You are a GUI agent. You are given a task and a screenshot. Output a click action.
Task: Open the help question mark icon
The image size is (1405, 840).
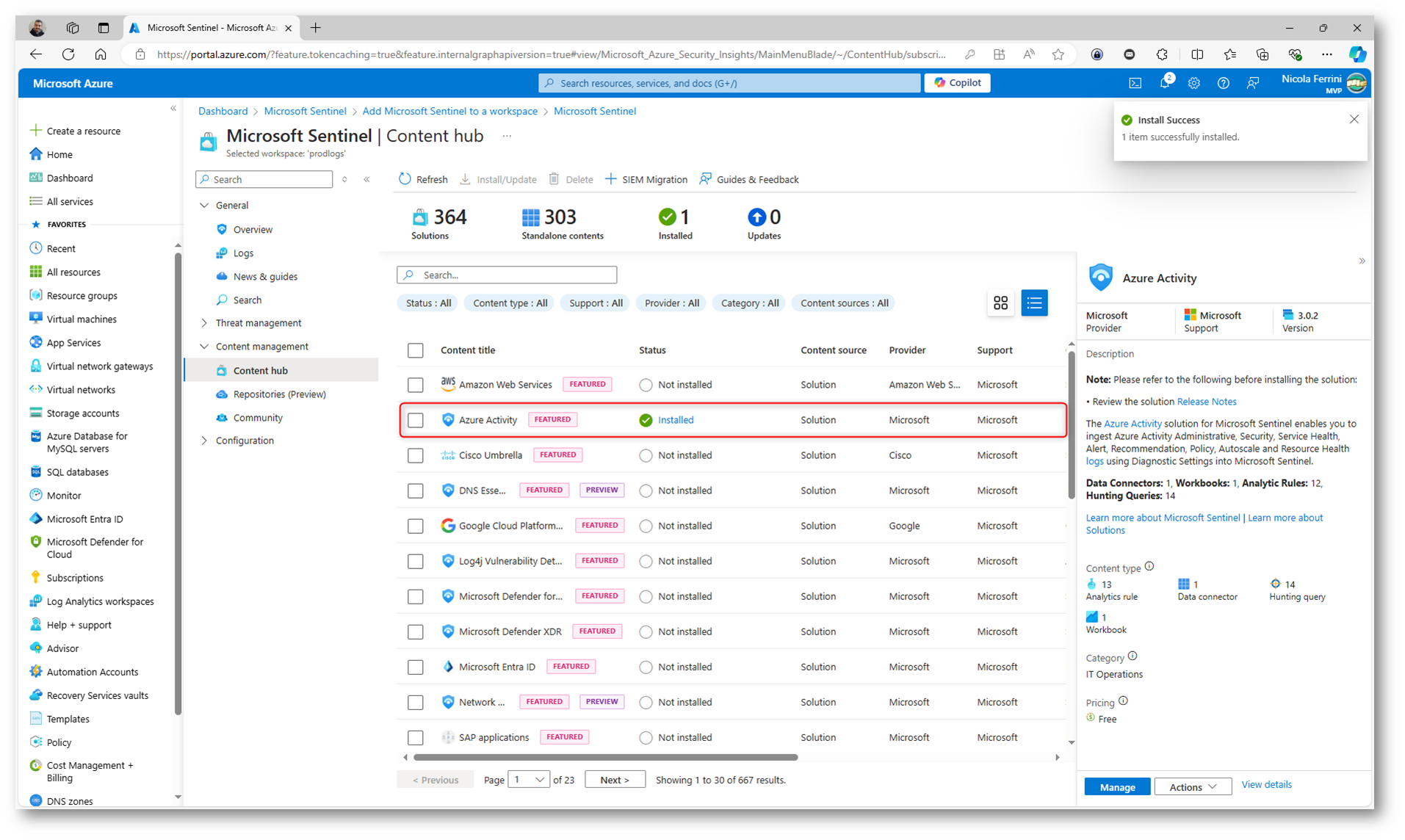tap(1223, 83)
